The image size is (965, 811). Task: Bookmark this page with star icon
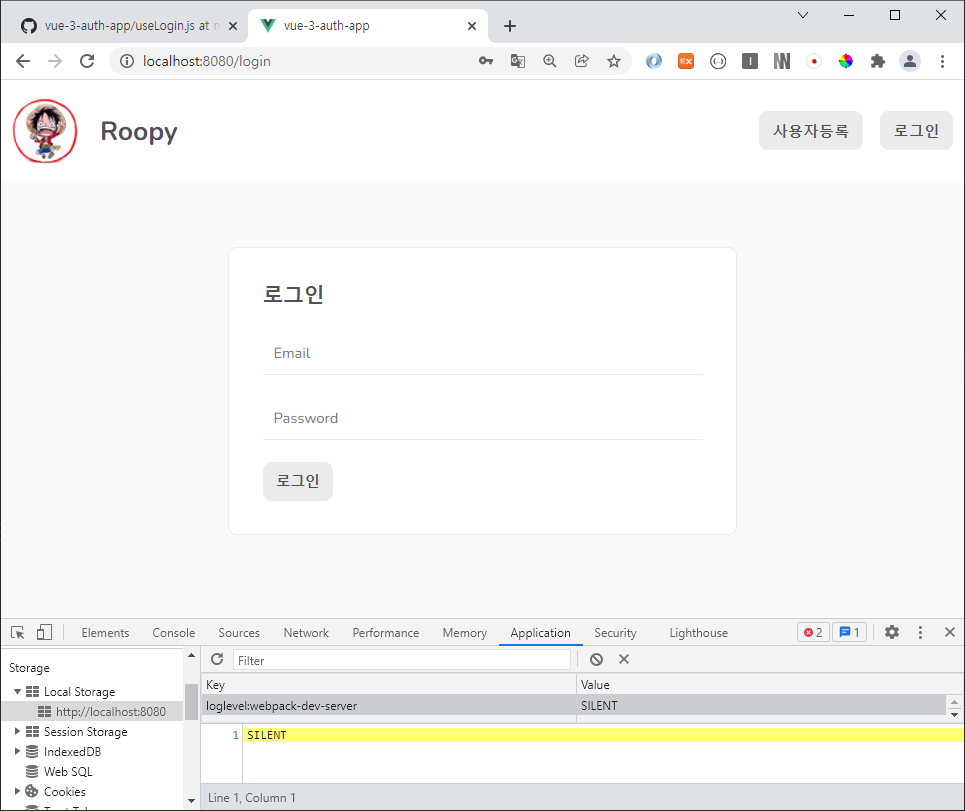point(614,61)
